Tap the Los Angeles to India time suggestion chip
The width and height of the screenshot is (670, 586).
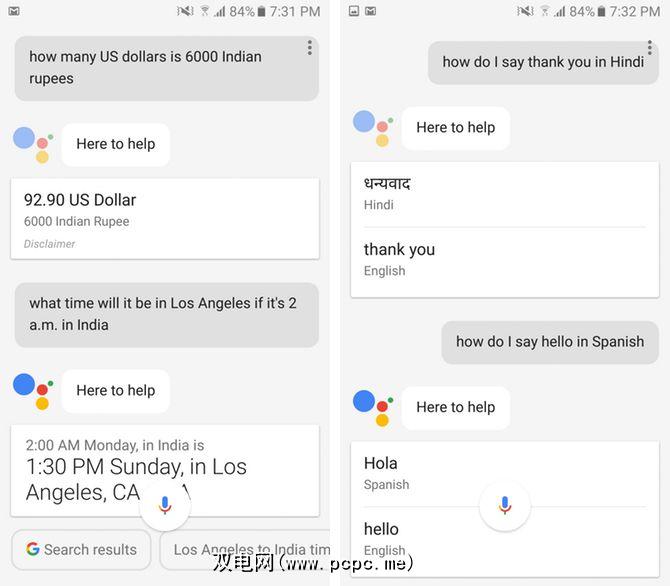[x=245, y=550]
